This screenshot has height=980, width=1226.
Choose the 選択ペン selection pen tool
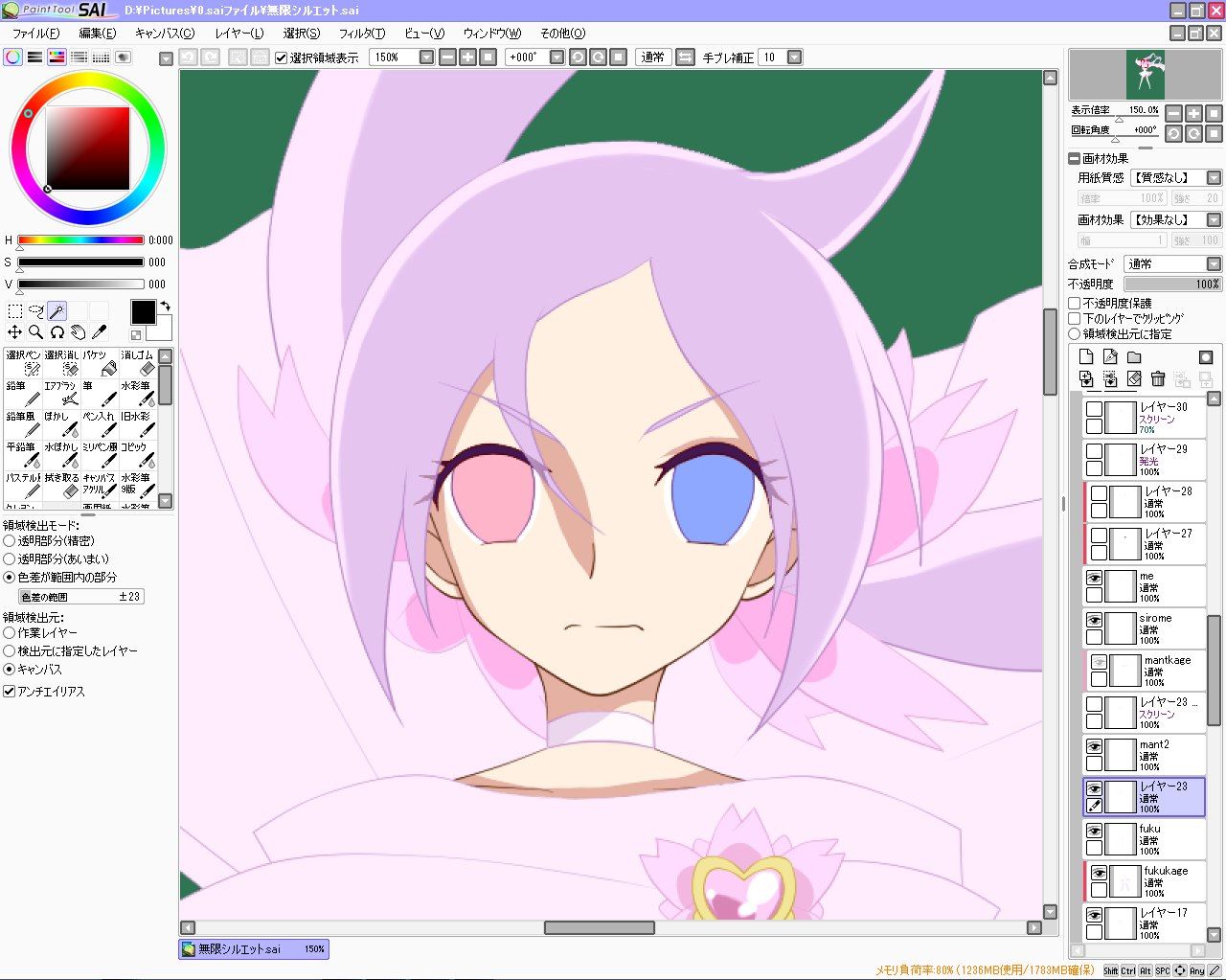(x=23, y=363)
